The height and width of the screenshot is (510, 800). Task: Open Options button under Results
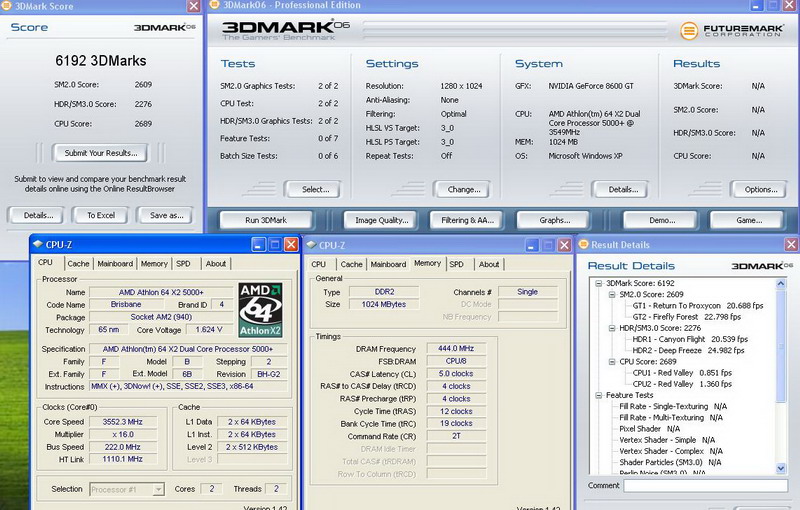[x=761, y=190]
